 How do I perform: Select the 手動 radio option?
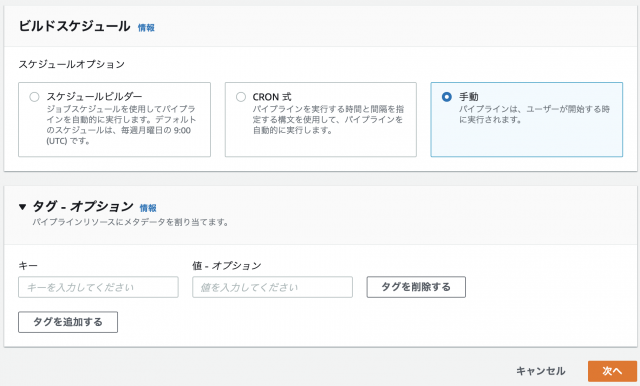click(x=447, y=97)
